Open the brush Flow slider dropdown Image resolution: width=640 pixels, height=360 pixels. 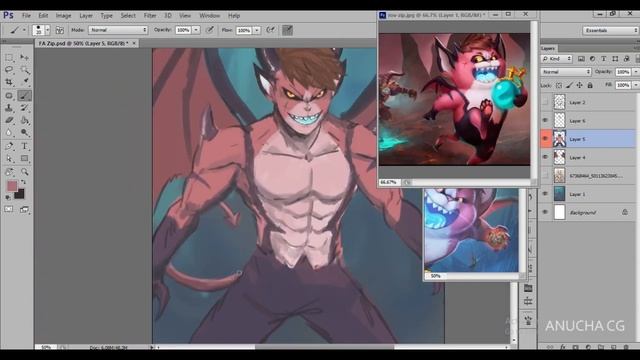coord(257,30)
